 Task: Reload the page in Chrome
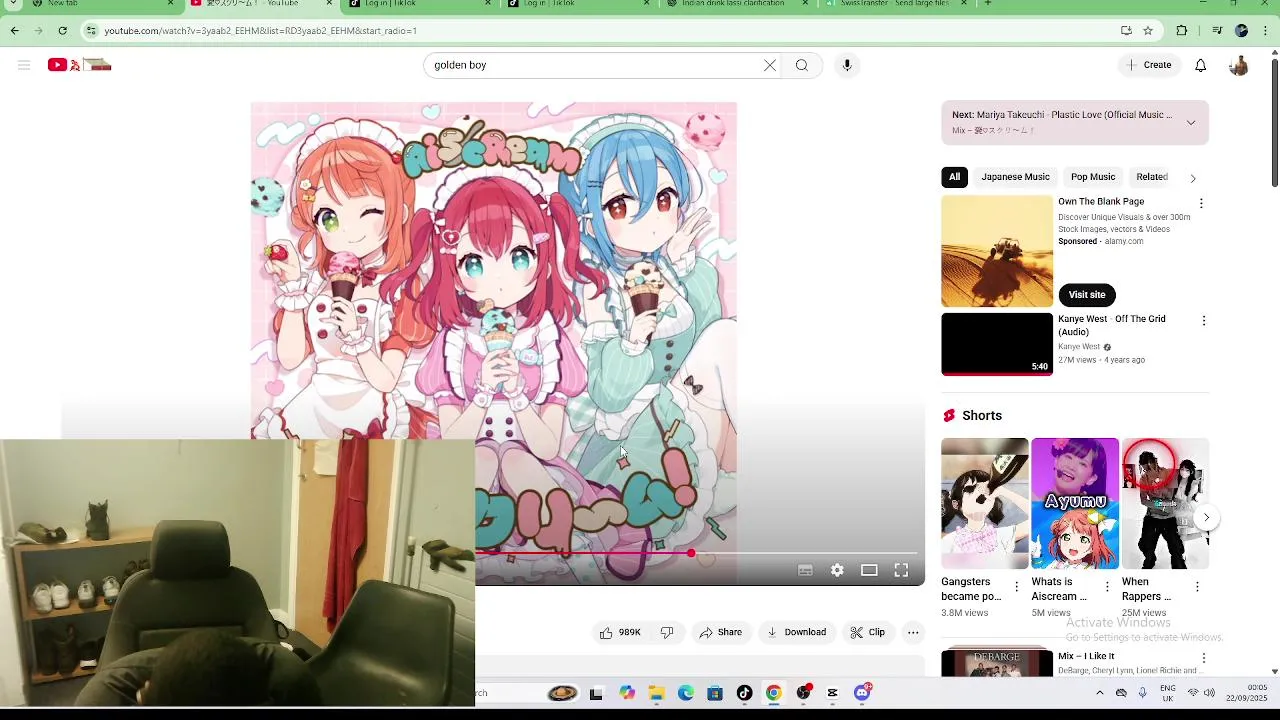(62, 31)
